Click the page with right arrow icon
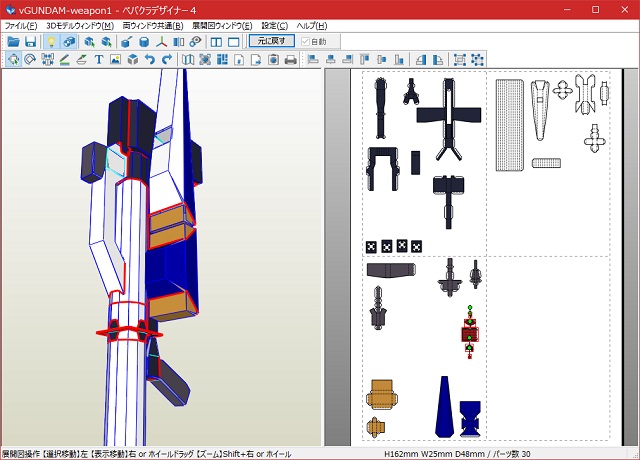This screenshot has height=460, width=640. (x=256, y=60)
